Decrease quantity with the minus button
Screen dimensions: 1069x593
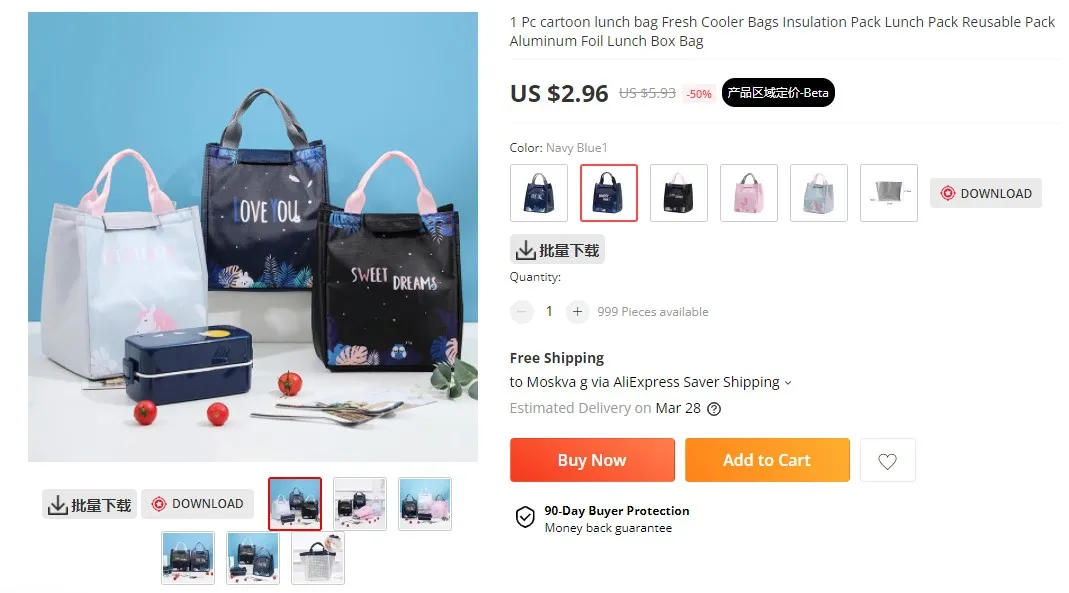[x=522, y=311]
